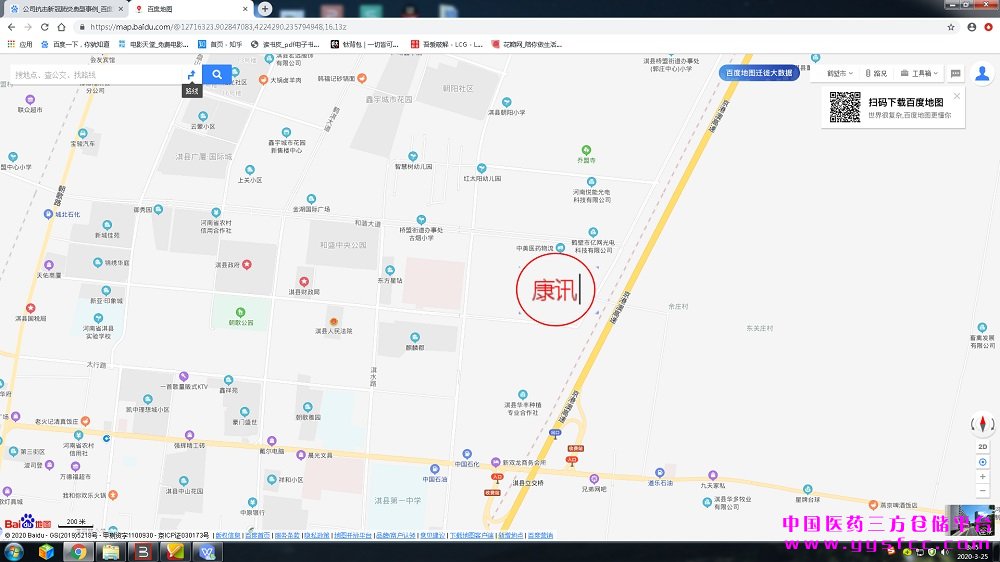The image size is (1000, 562).
Task: Click the locate-me target icon
Action: click(x=982, y=462)
